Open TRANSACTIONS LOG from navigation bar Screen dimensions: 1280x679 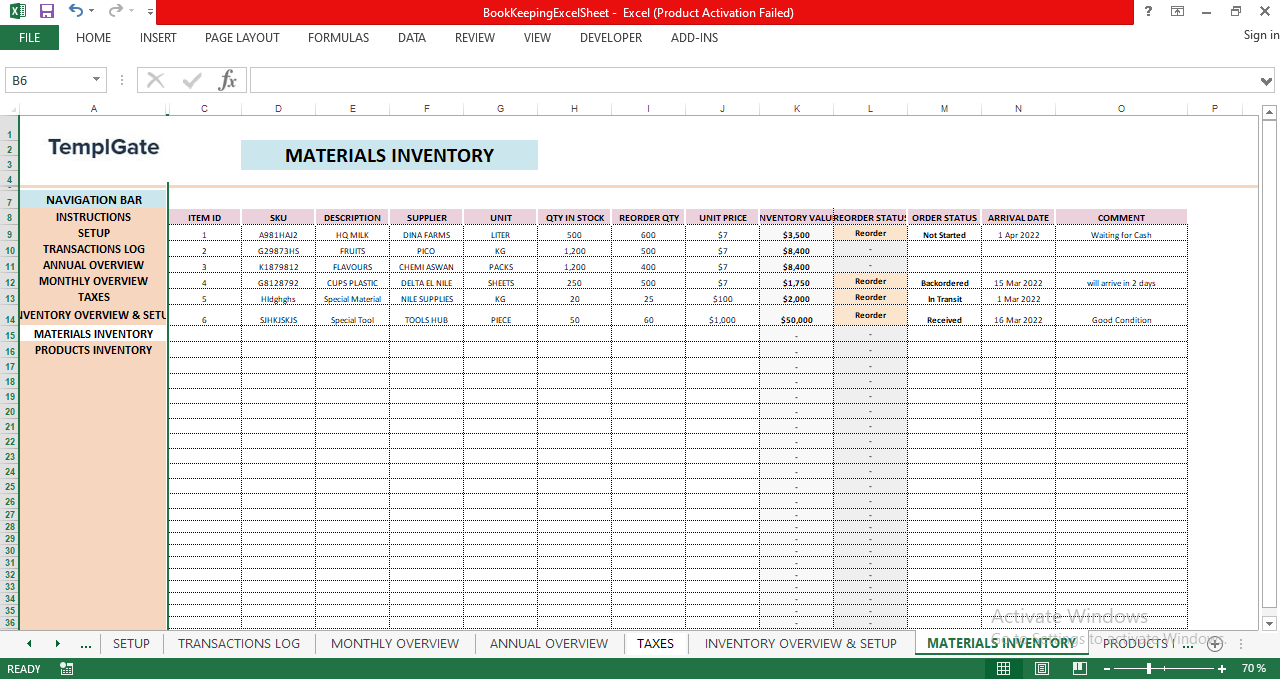(x=94, y=249)
